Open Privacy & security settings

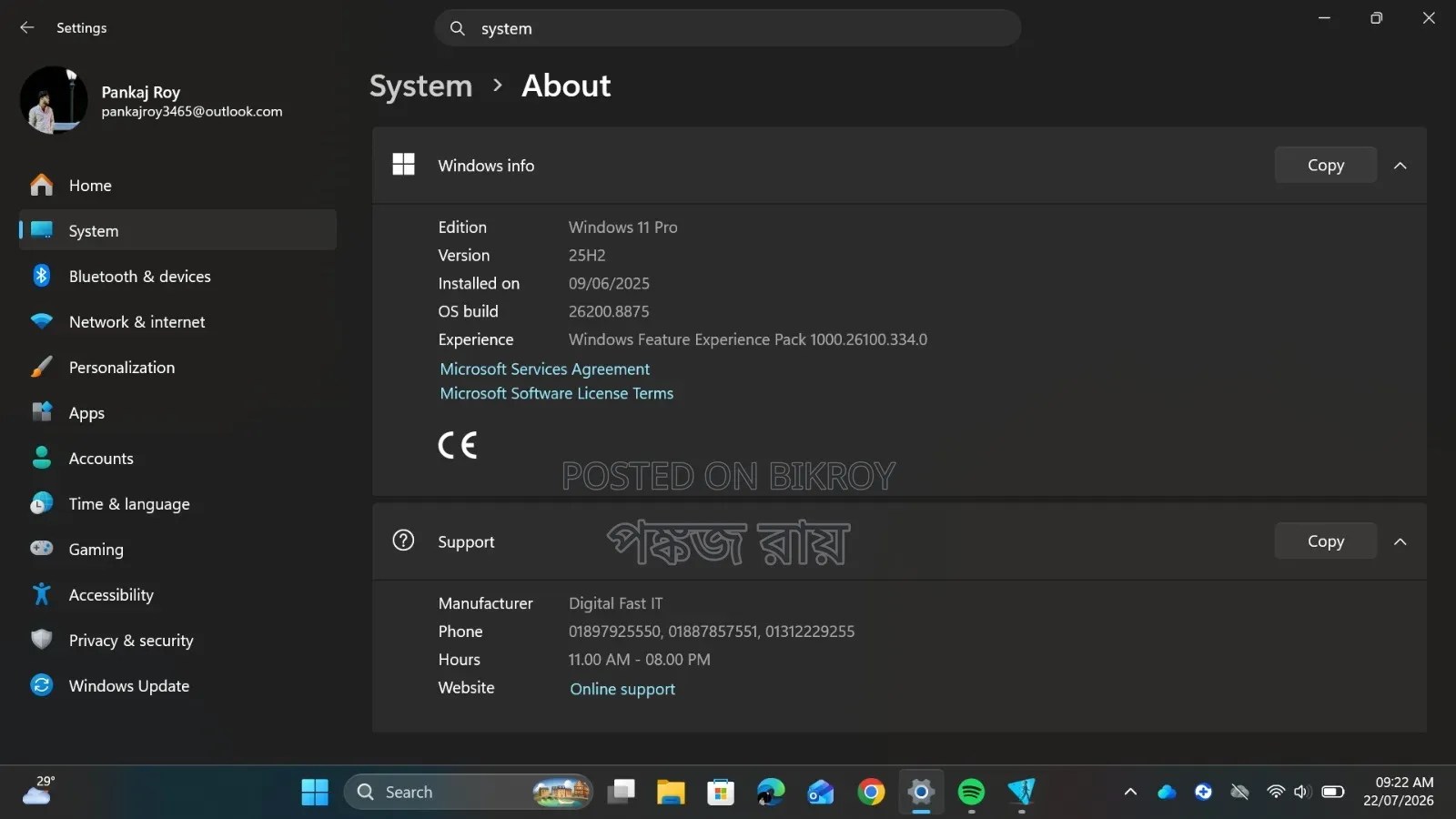coord(177,640)
